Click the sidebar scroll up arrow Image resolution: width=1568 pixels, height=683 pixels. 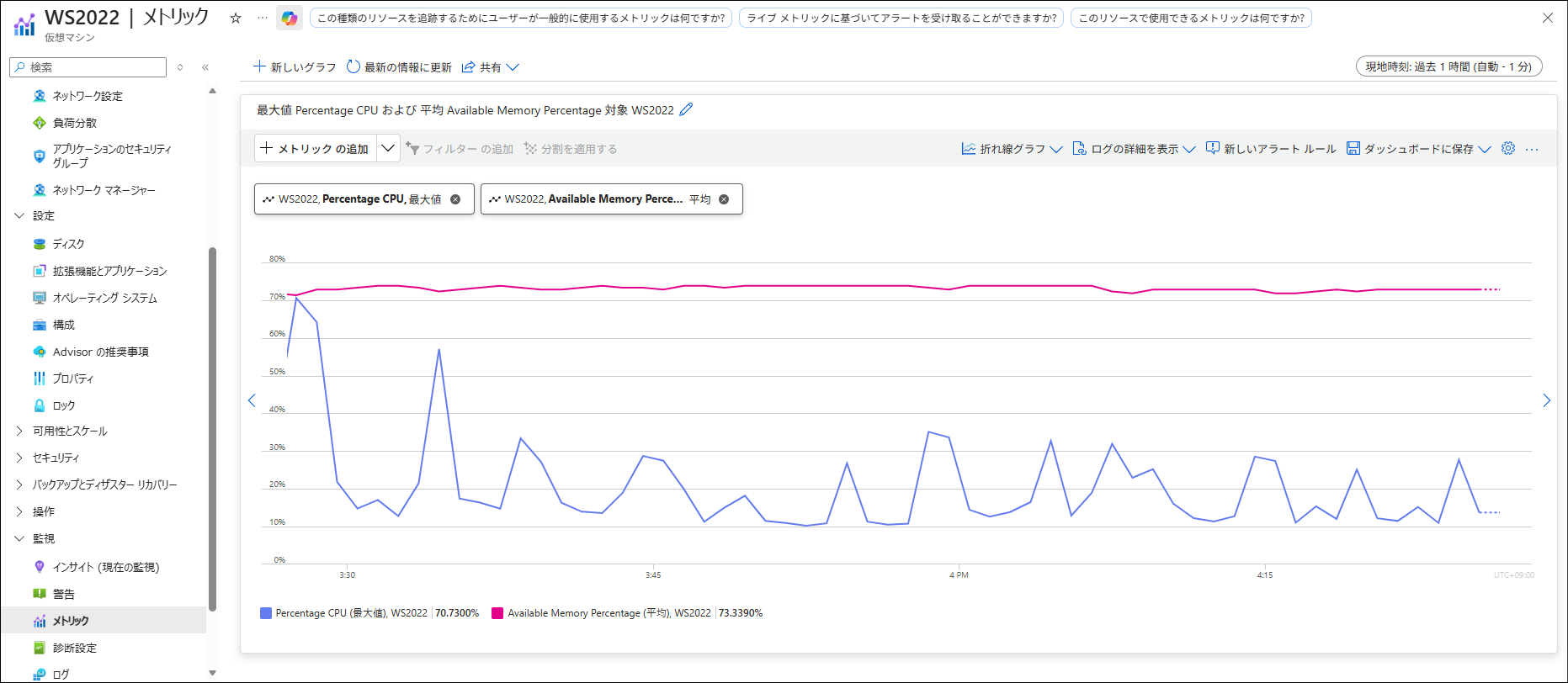click(x=212, y=91)
